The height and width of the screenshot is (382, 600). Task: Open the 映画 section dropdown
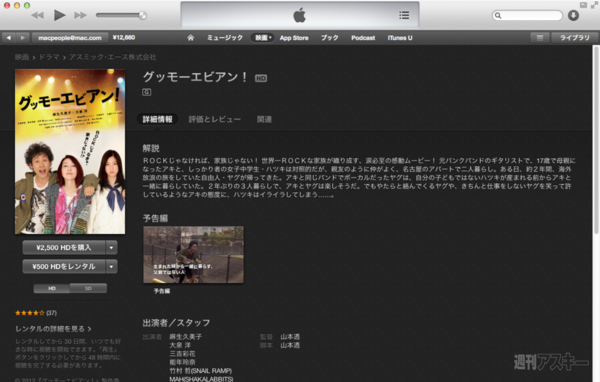(263, 38)
